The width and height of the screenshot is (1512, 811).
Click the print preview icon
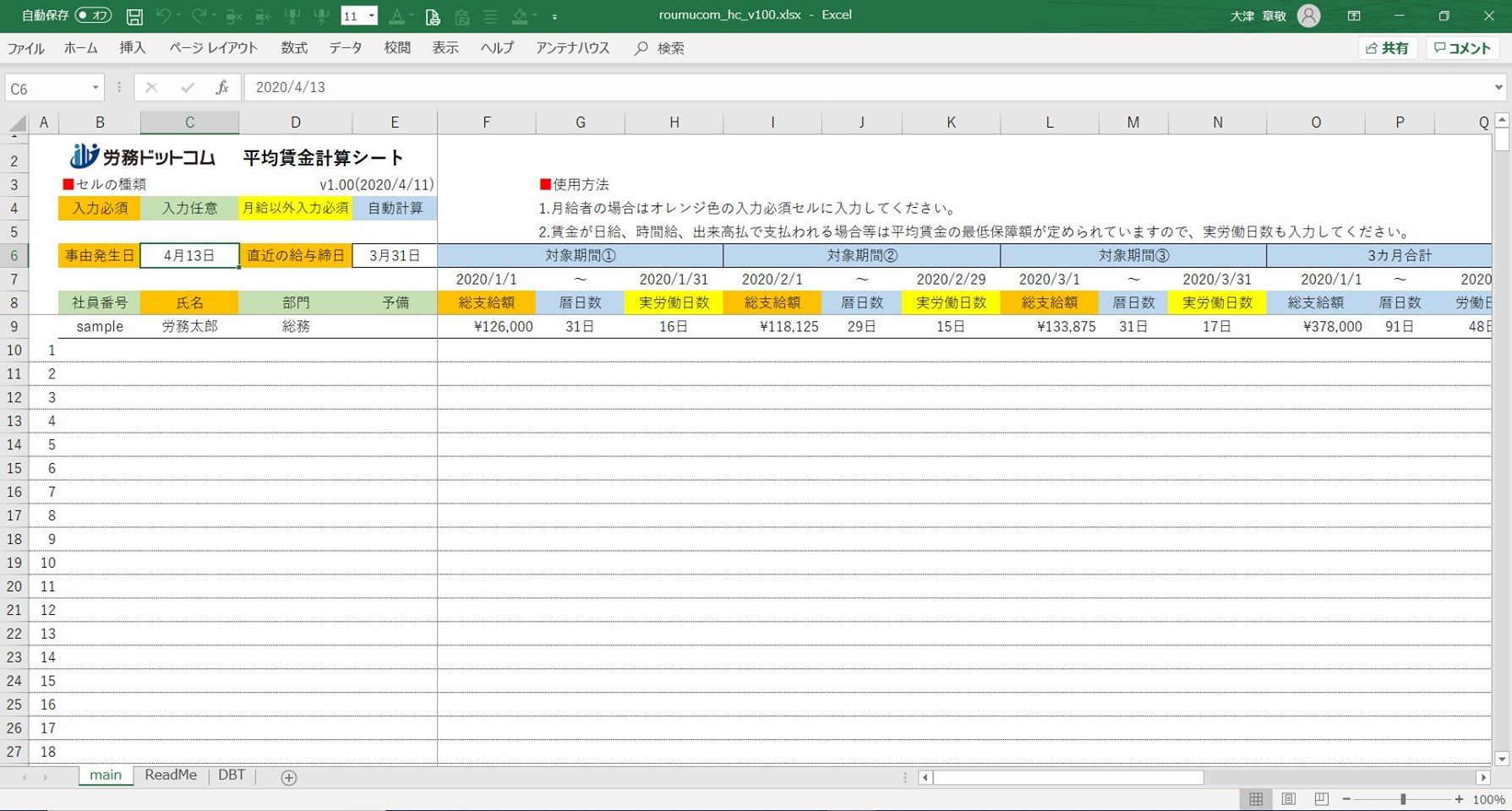(433, 16)
